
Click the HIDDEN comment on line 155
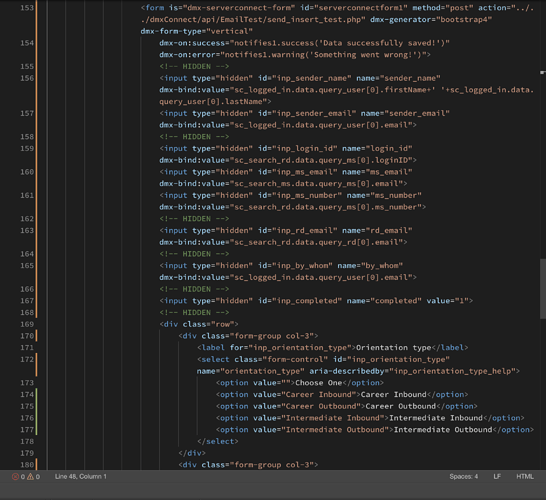194,67
